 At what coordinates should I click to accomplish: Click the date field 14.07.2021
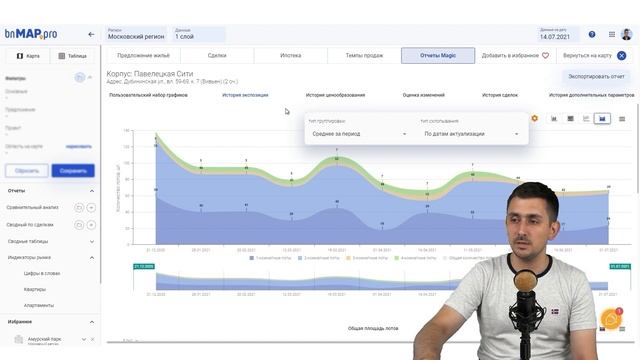coord(558,34)
